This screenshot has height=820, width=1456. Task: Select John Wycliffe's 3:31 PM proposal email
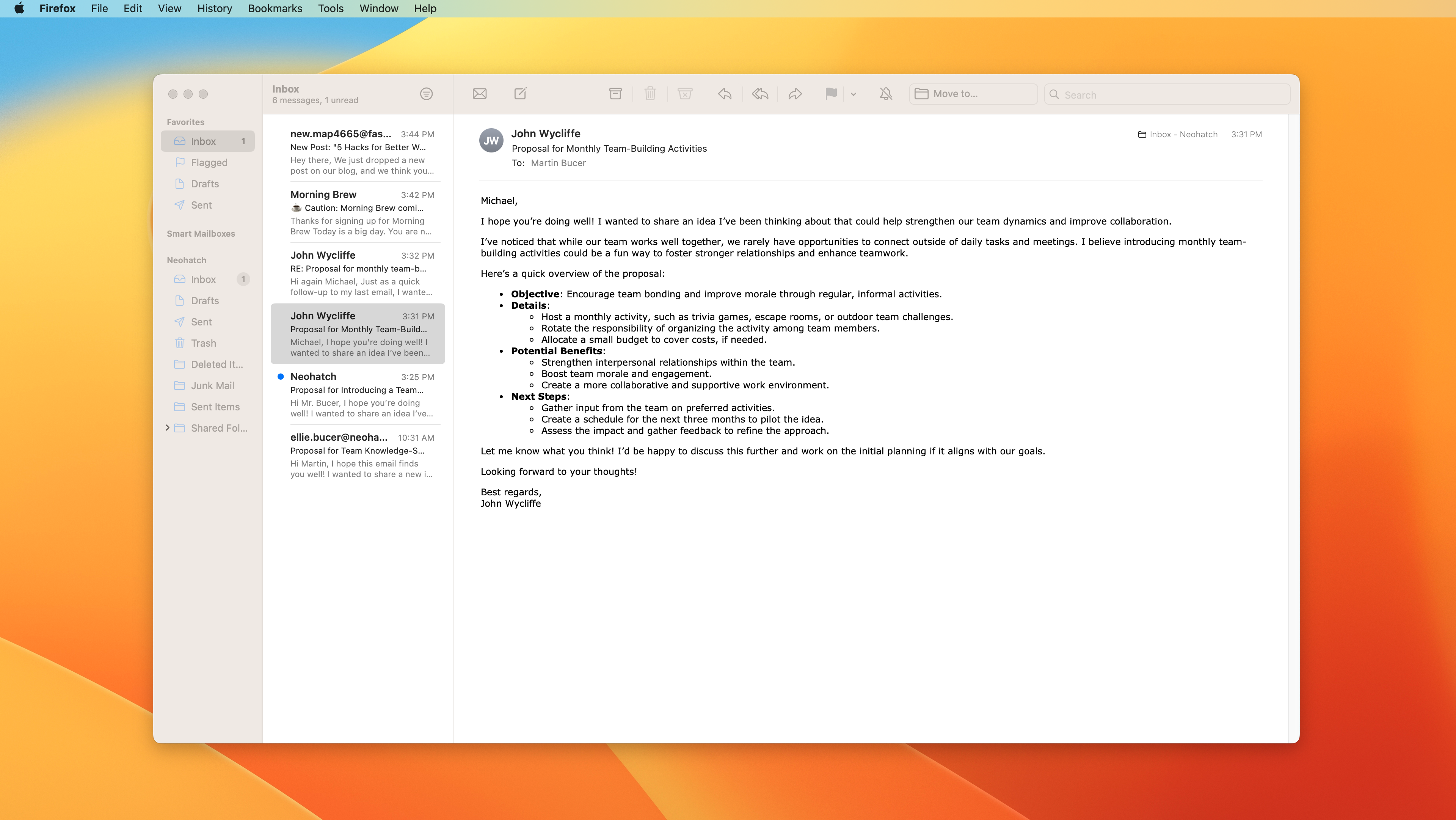(x=358, y=334)
